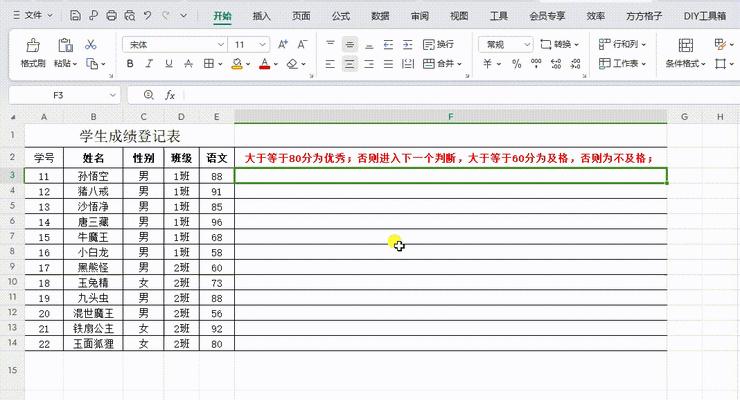Toggle Italic formatting
Screen dimensions: 740x400
point(151,64)
